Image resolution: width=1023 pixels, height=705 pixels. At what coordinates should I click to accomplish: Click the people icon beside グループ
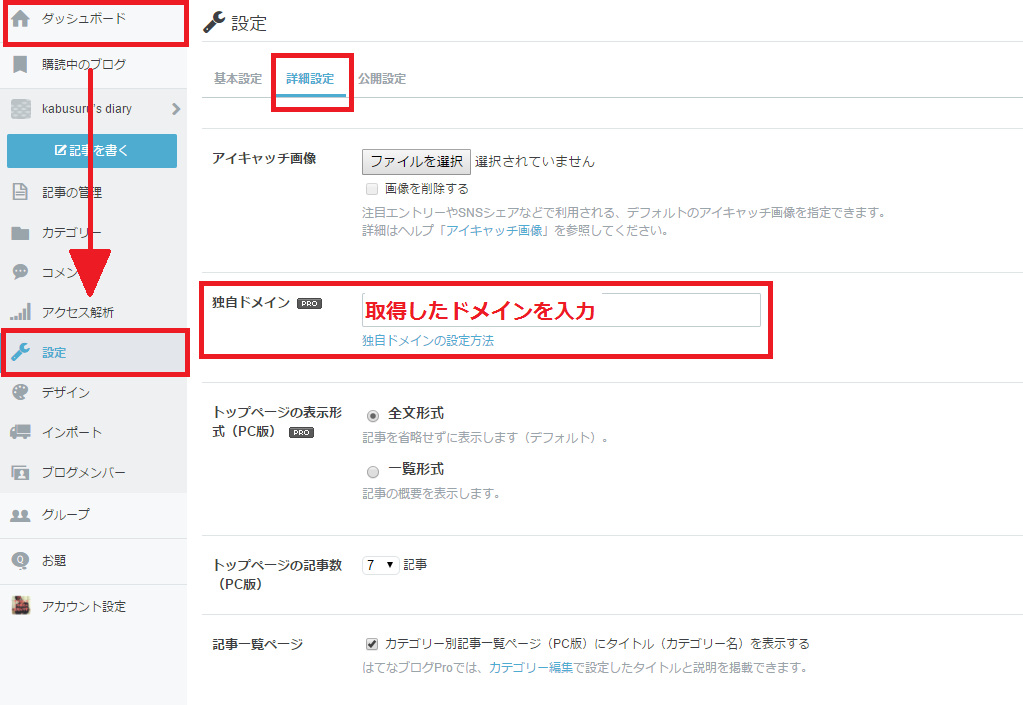tap(20, 515)
